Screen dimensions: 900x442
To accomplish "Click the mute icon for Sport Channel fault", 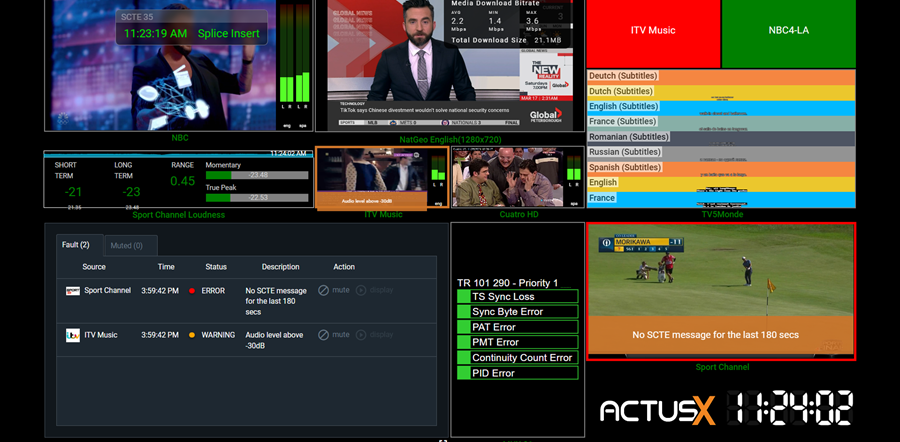I will coord(323,290).
